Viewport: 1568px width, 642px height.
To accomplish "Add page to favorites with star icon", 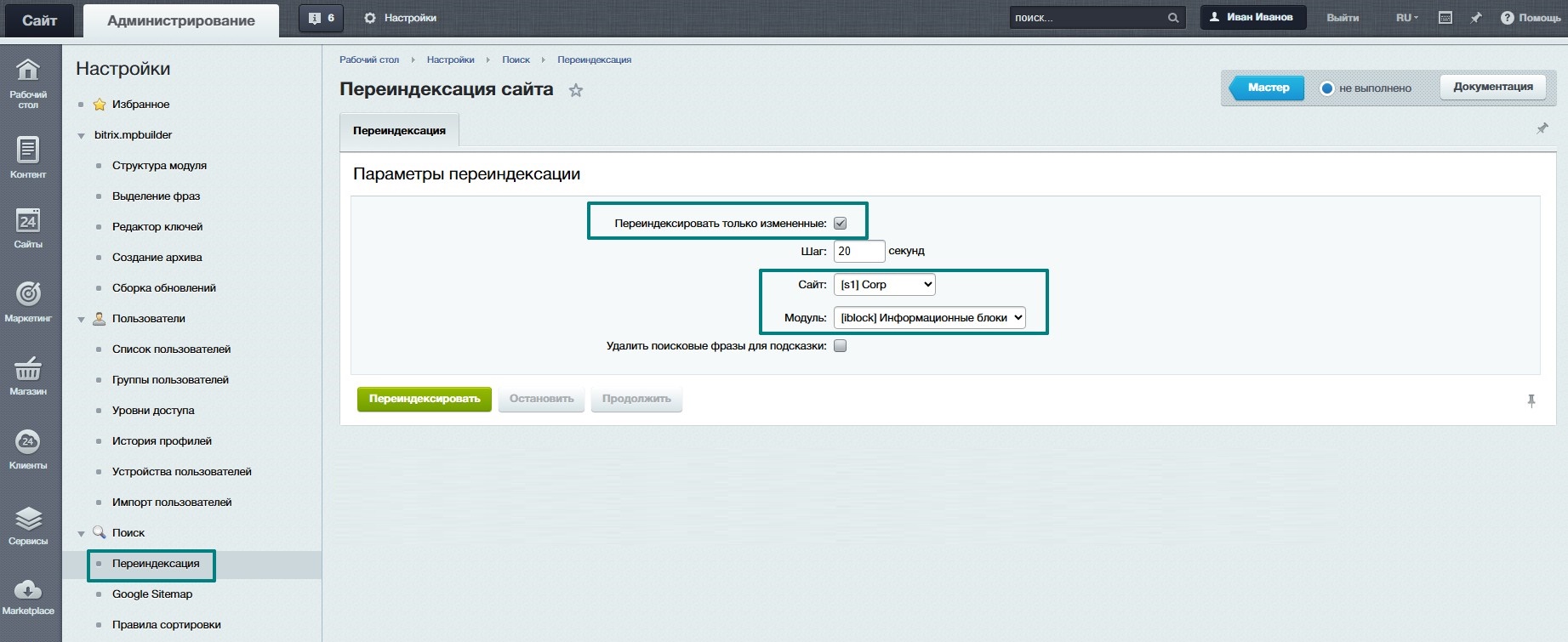I will 576,90.
